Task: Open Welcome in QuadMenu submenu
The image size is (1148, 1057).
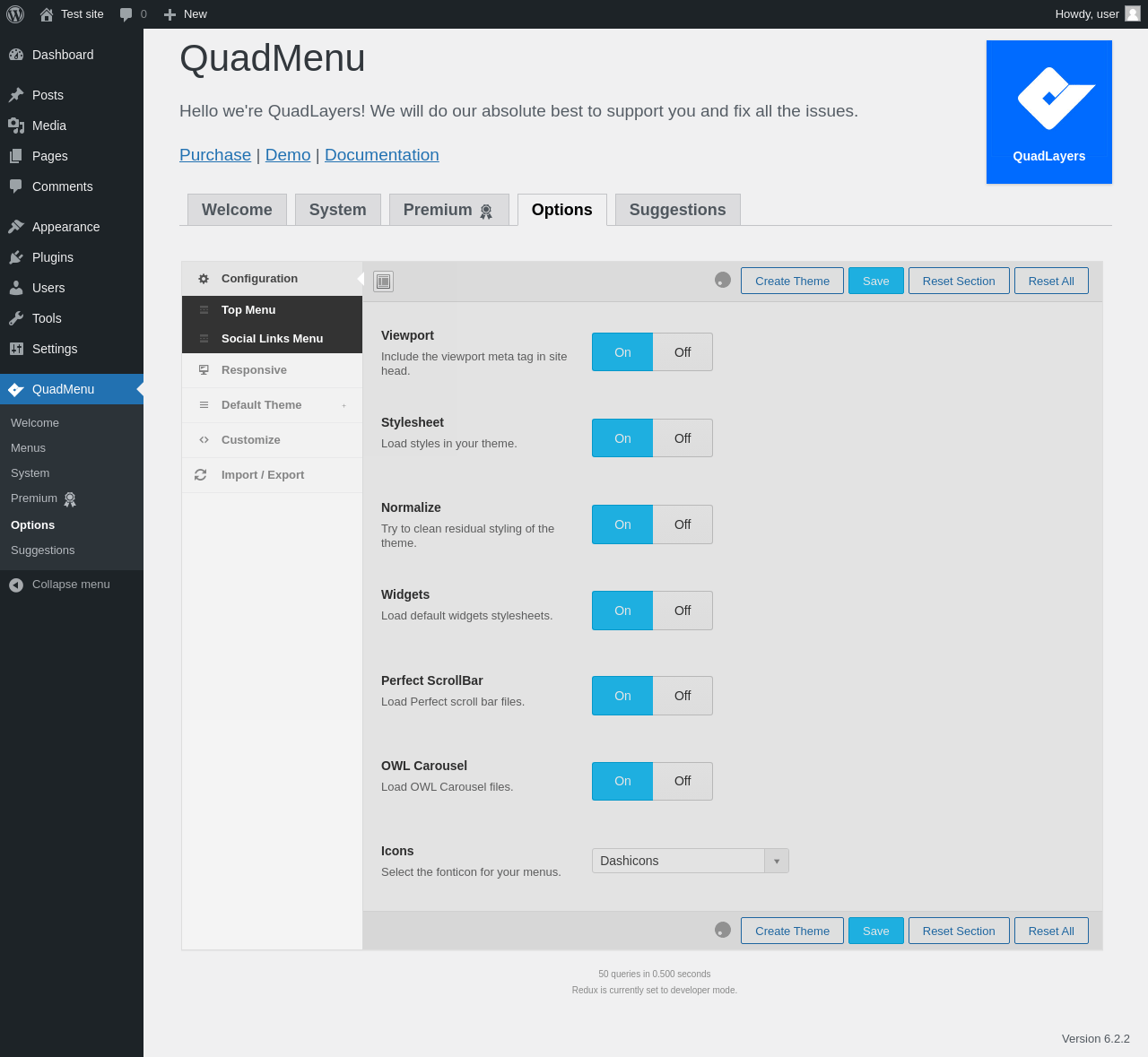Action: point(72,423)
